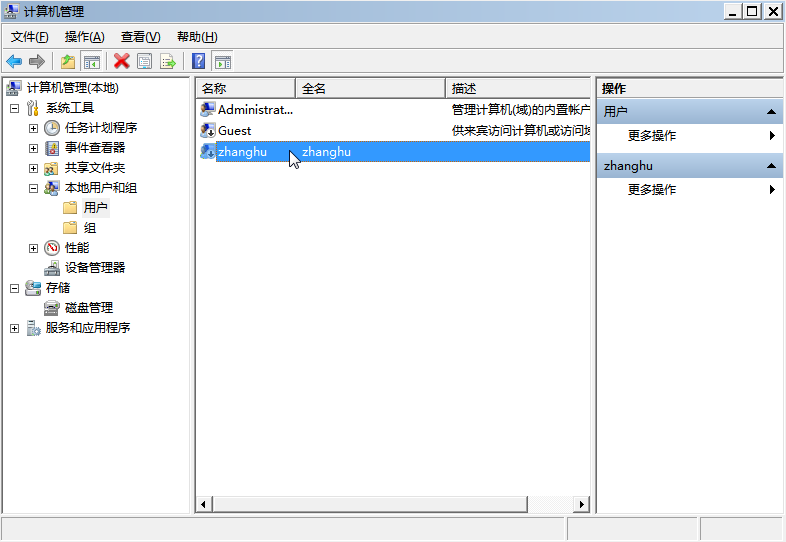Select the Guest user account row
Image resolution: width=786 pixels, height=542 pixels.
tap(235, 131)
